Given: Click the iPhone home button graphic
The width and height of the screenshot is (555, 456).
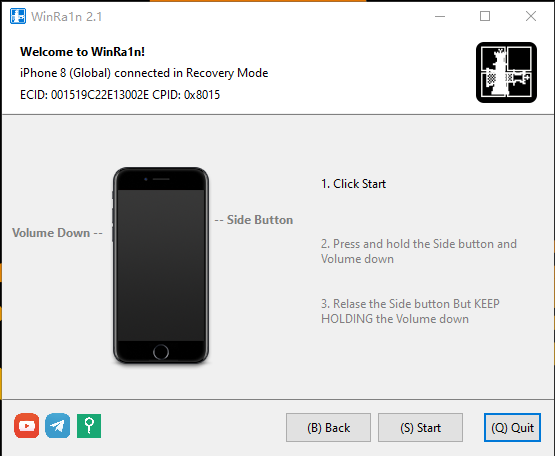Looking at the screenshot, I should tap(161, 352).
